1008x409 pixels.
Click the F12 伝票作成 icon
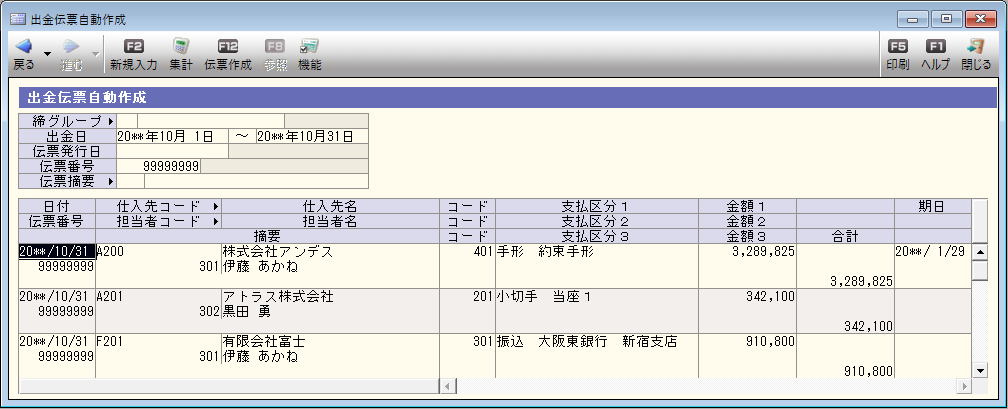coord(227,47)
